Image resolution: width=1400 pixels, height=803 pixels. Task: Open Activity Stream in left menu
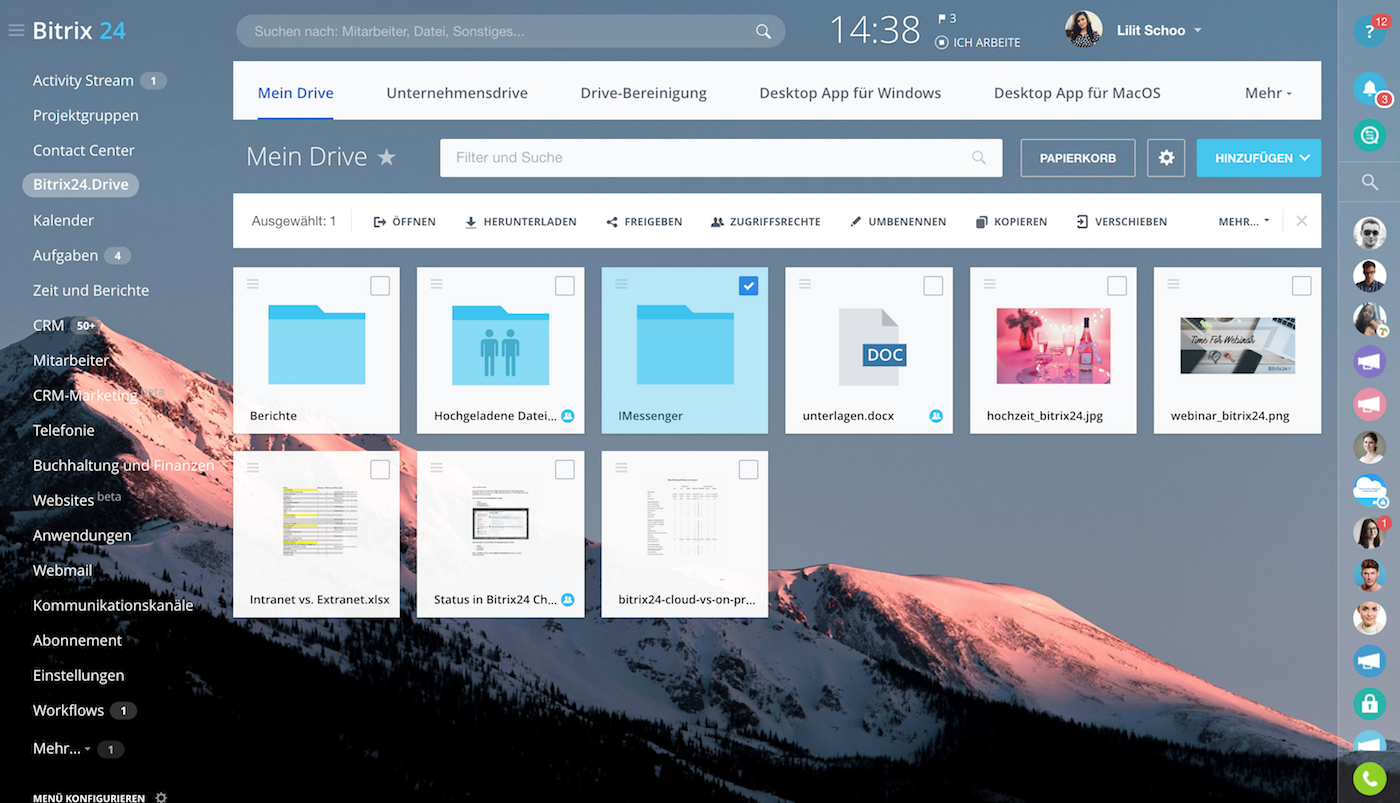[83, 80]
